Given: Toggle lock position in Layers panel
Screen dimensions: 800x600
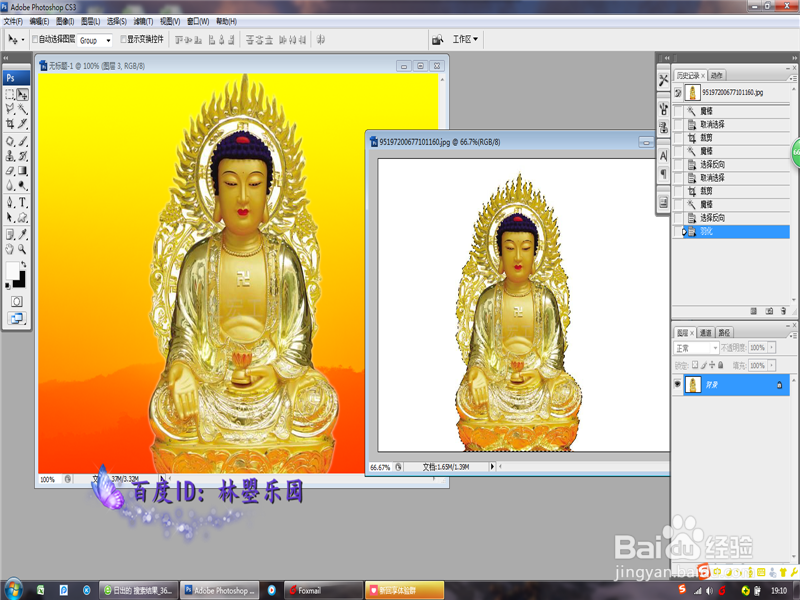Looking at the screenshot, I should 712,365.
